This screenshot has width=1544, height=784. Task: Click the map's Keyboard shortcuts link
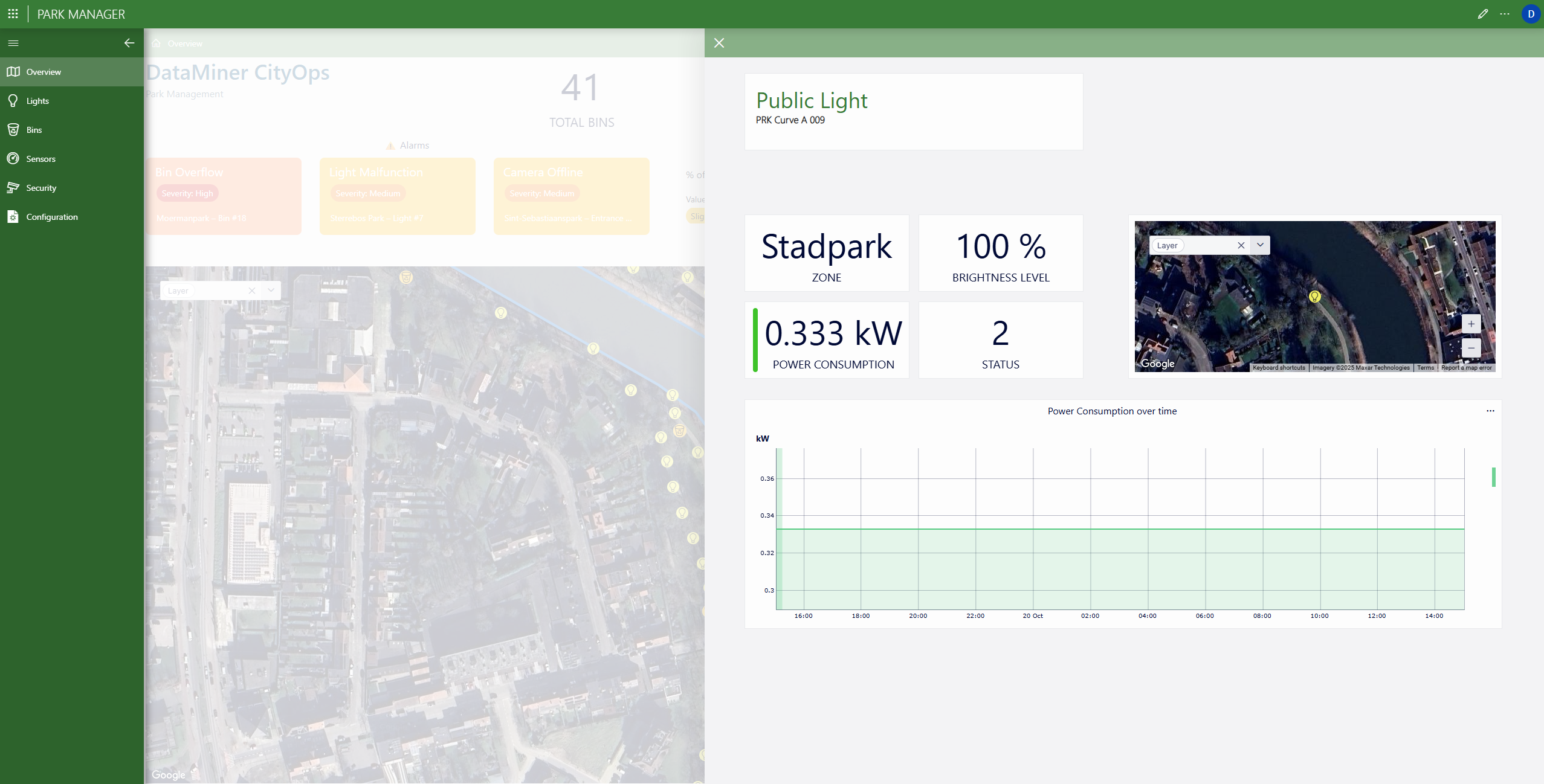[1279, 367]
